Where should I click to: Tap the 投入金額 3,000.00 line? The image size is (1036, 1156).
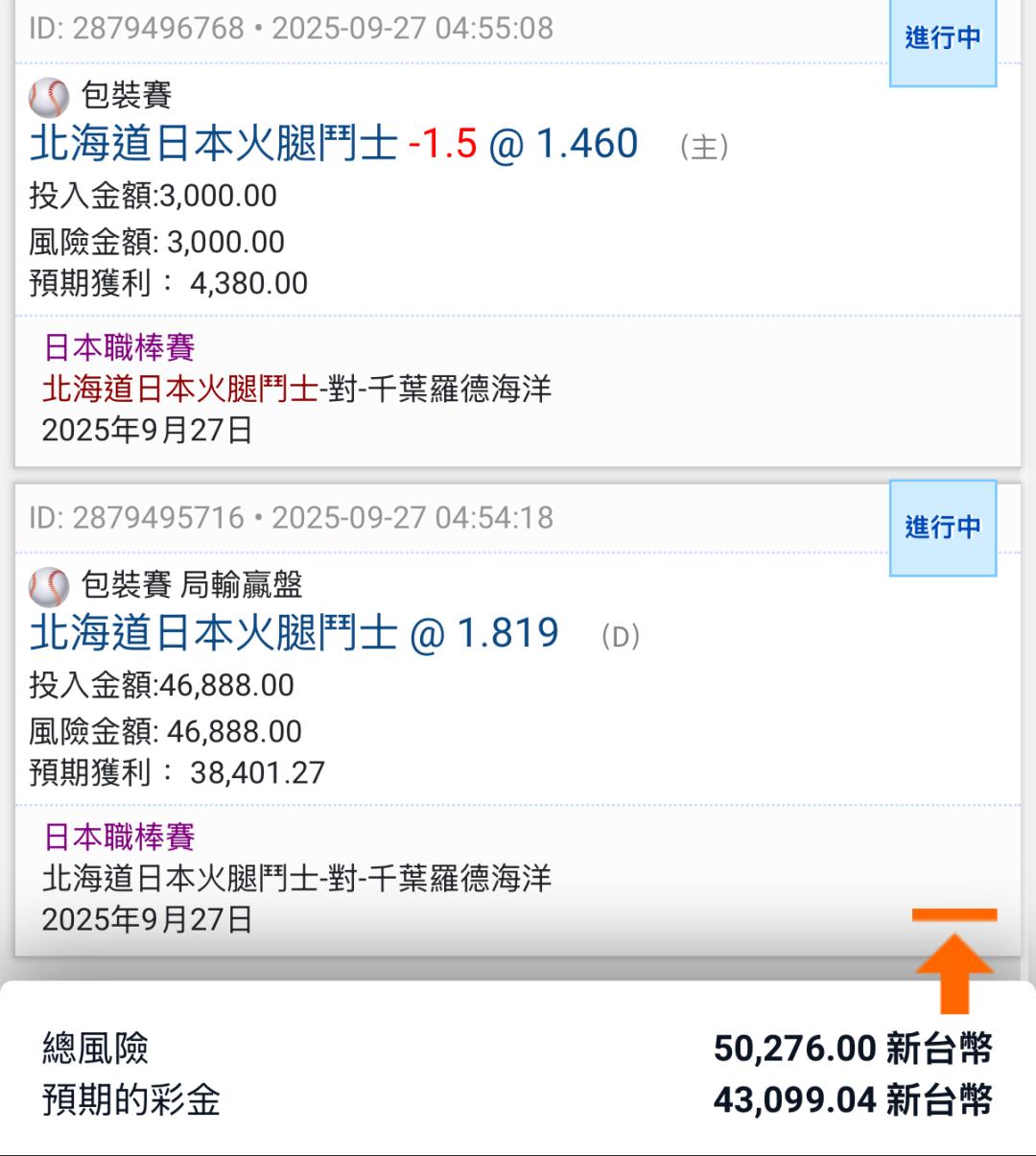pos(153,196)
